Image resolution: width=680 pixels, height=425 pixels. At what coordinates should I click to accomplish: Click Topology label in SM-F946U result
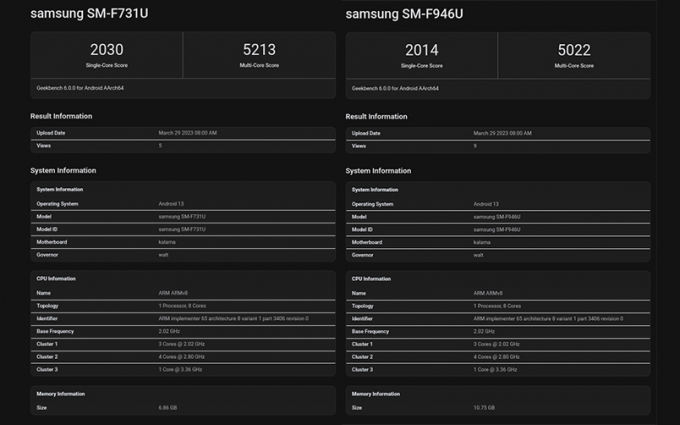[363, 306]
